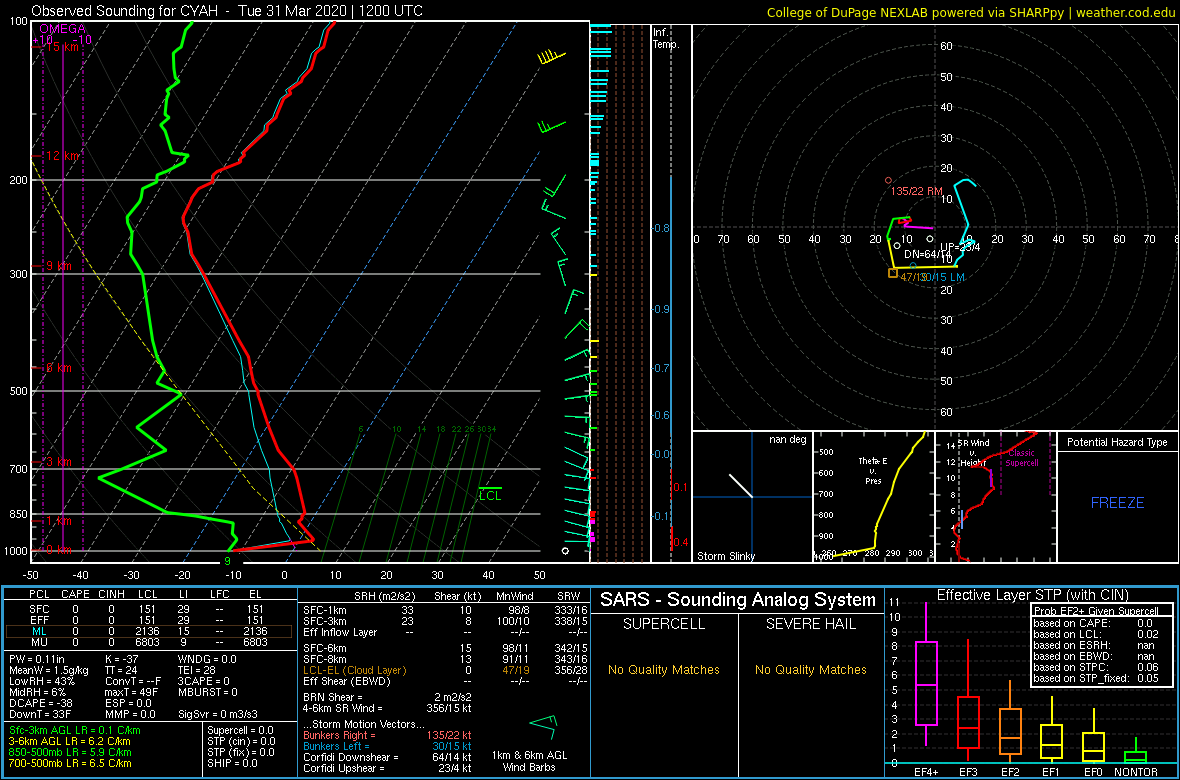Screen dimensions: 1180x780
Task: Click 3-6km AGL LR = 6.2 C/km
Action: (70, 742)
